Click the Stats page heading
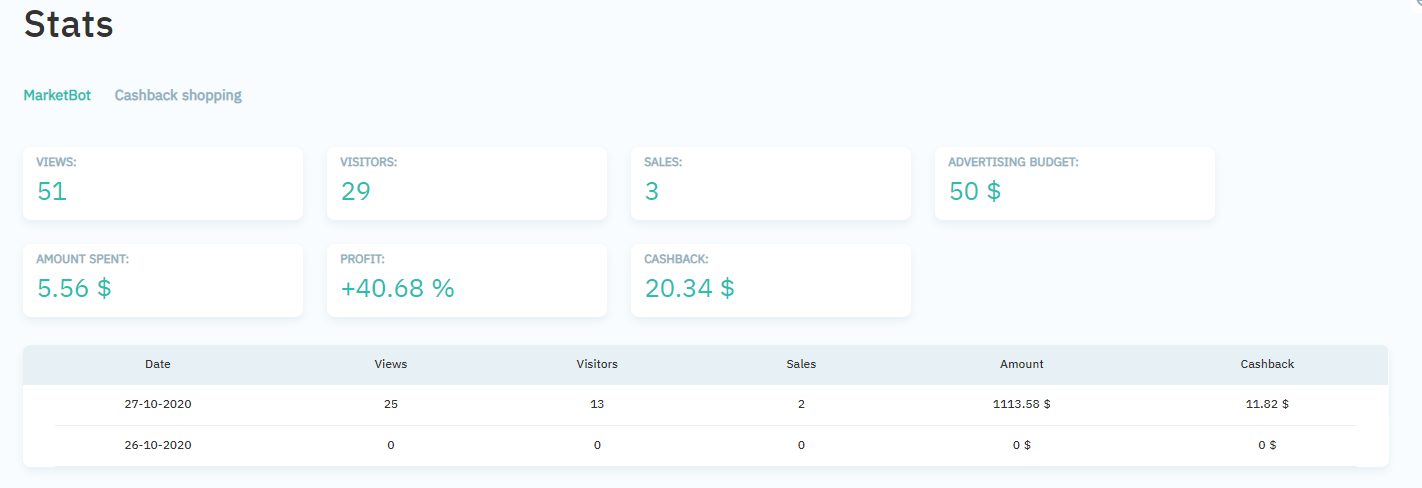The image size is (1422, 488). coord(69,24)
